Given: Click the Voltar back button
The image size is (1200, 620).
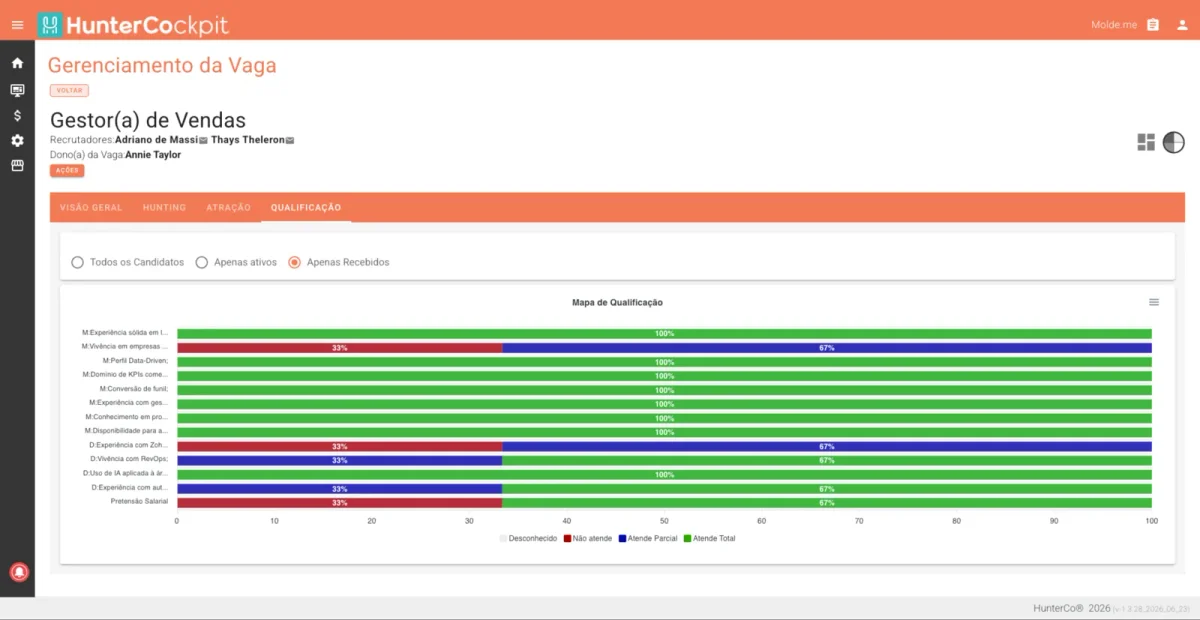Looking at the screenshot, I should tap(69, 90).
